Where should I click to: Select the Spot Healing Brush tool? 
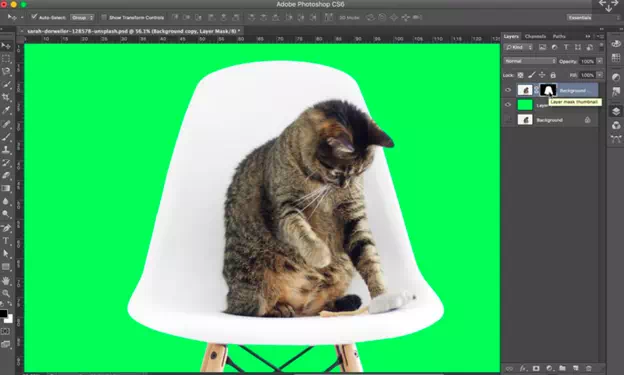point(6,124)
